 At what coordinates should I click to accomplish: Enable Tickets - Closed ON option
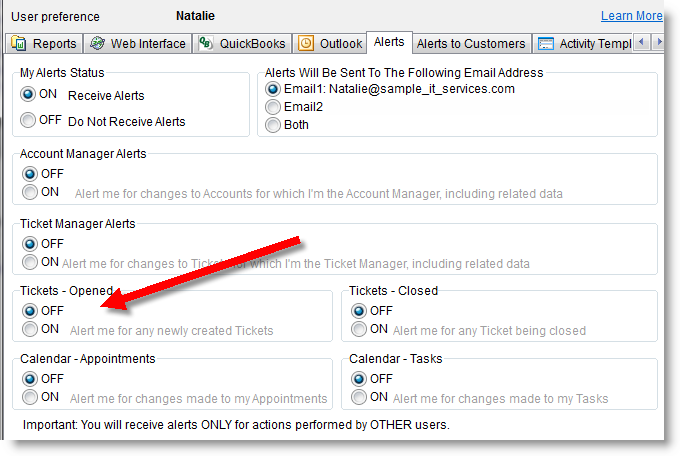click(359, 329)
